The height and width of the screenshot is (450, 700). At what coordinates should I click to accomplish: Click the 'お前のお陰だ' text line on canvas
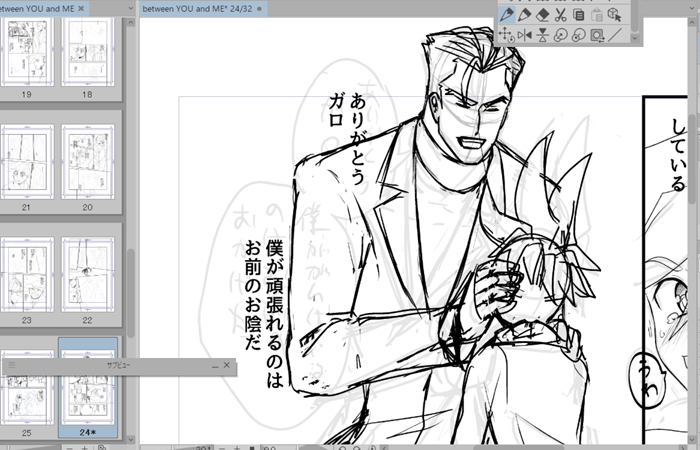(x=253, y=295)
